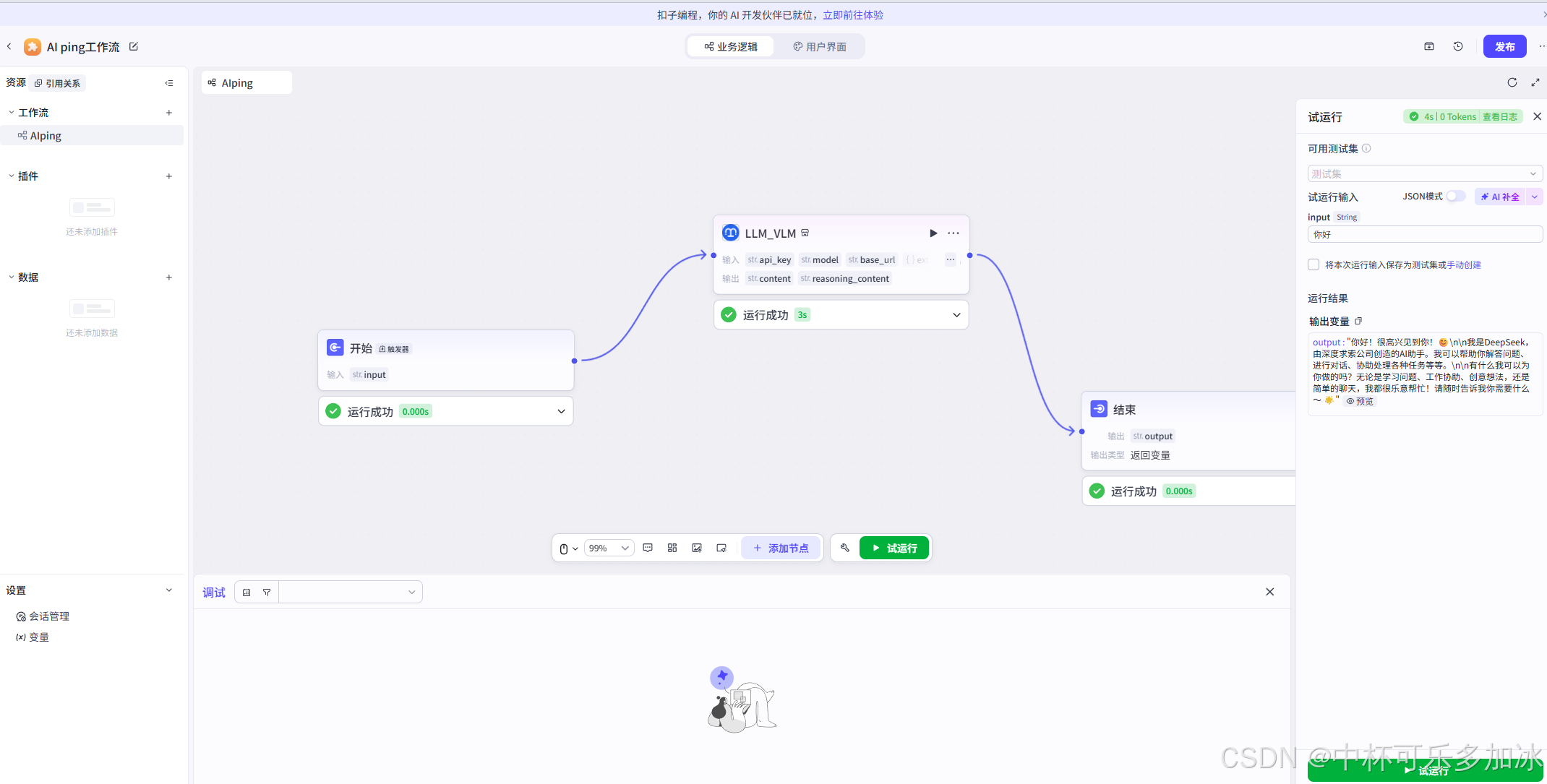Collapse the 设置 section chevron
The image size is (1547, 784).
[169, 590]
